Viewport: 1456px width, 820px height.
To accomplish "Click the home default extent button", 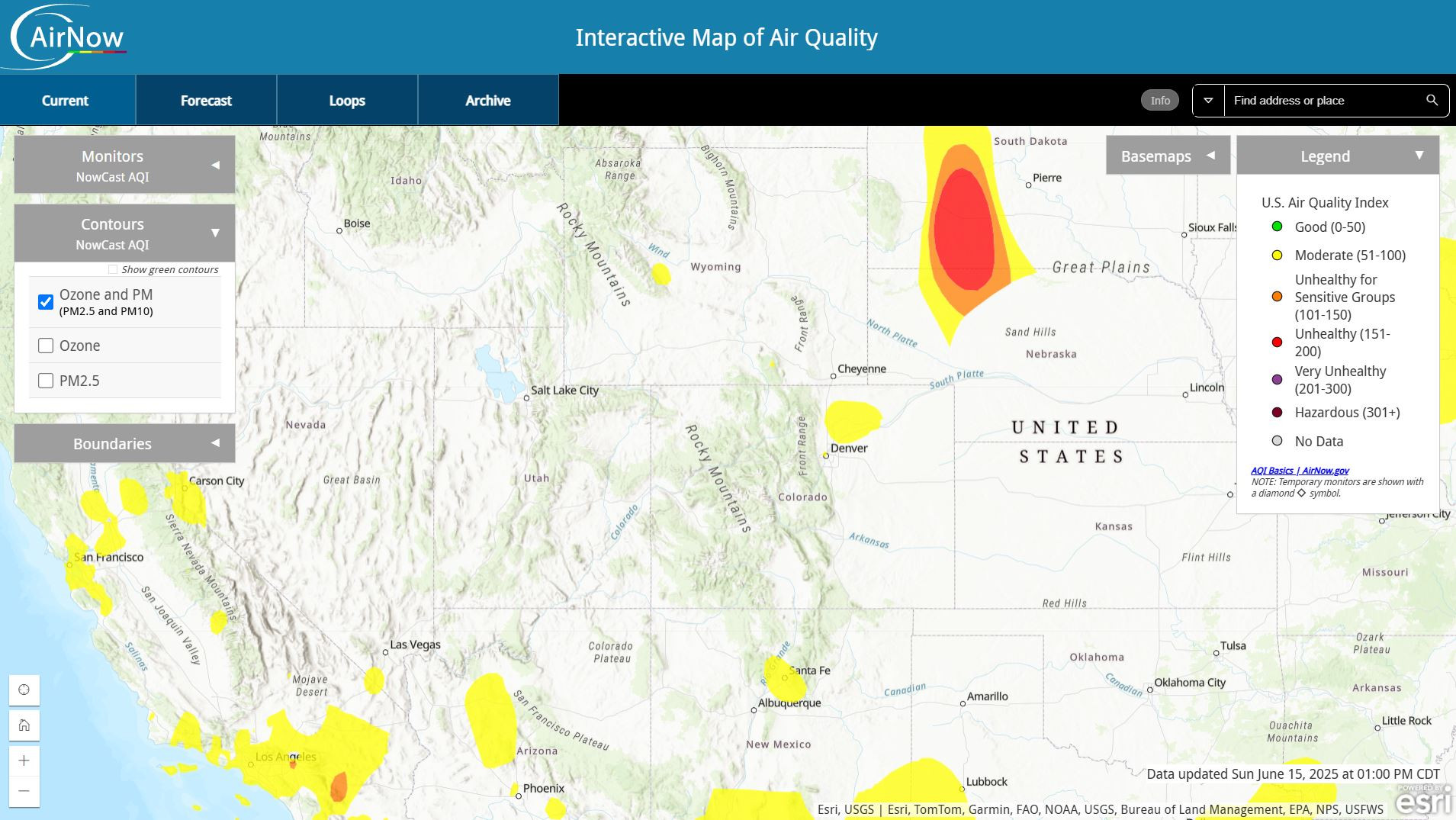I will 24,725.
